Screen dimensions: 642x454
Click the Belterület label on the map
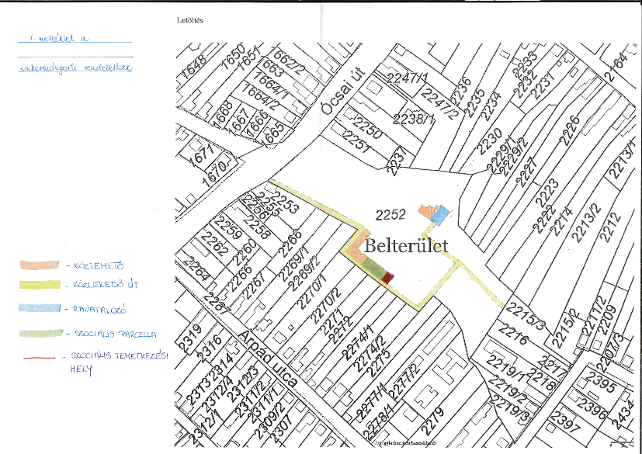click(x=405, y=244)
